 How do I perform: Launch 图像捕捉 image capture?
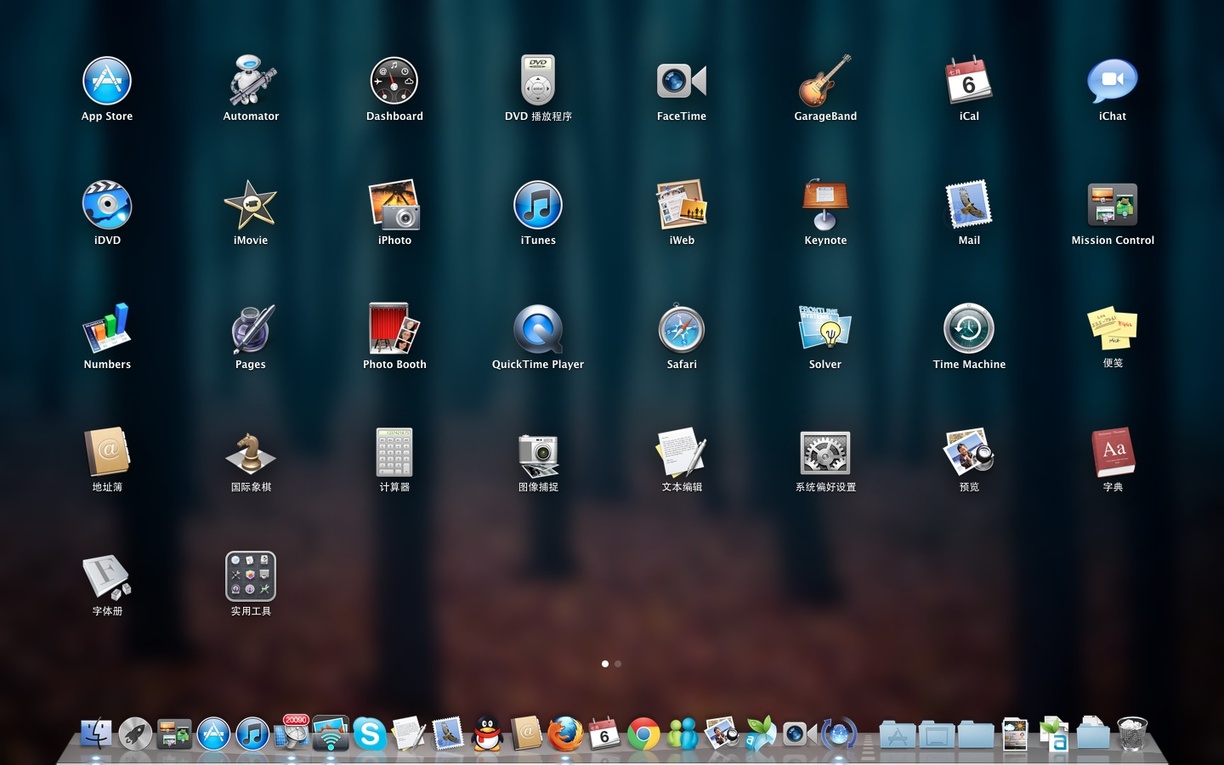(538, 453)
